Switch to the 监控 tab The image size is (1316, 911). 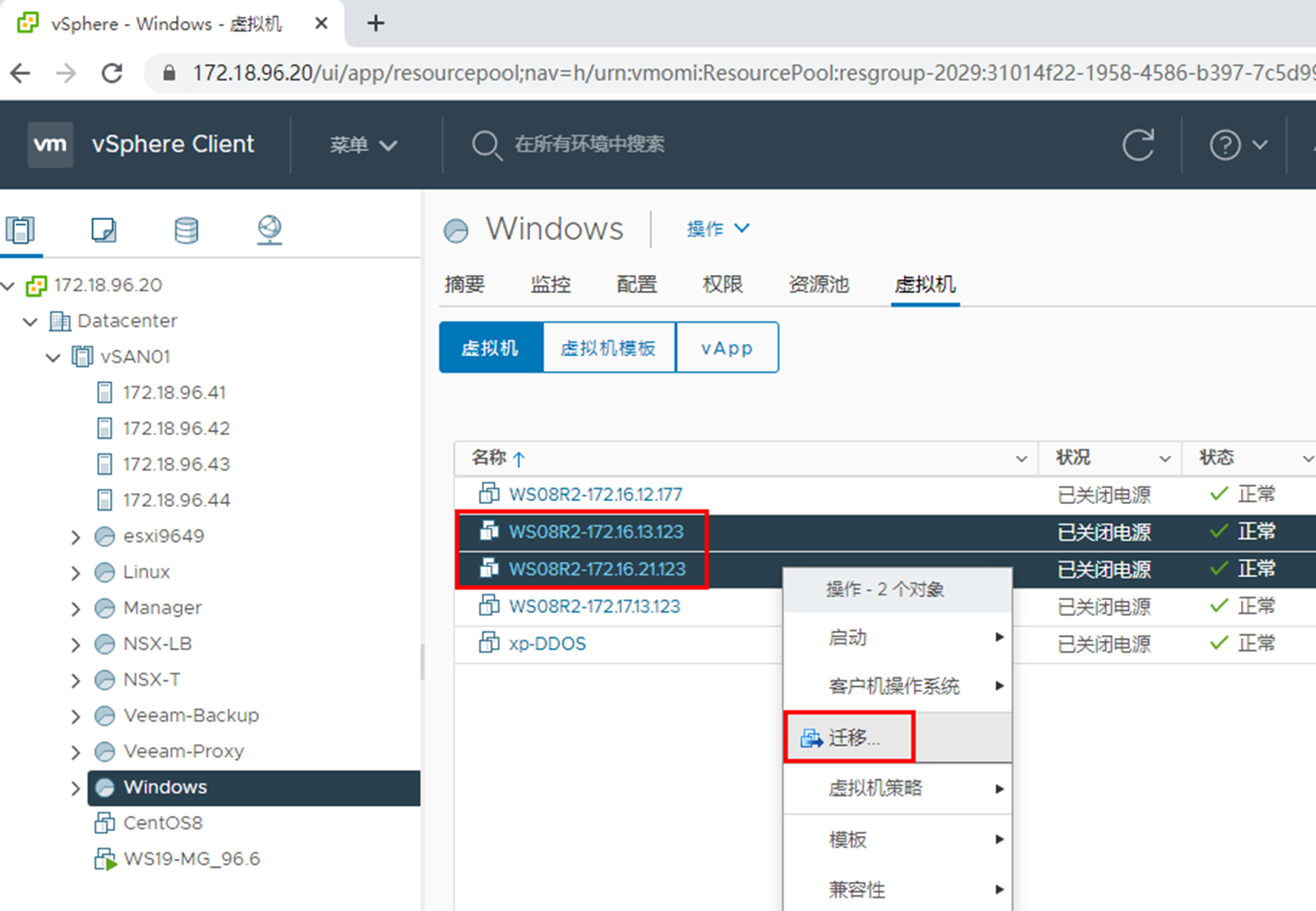click(x=551, y=284)
